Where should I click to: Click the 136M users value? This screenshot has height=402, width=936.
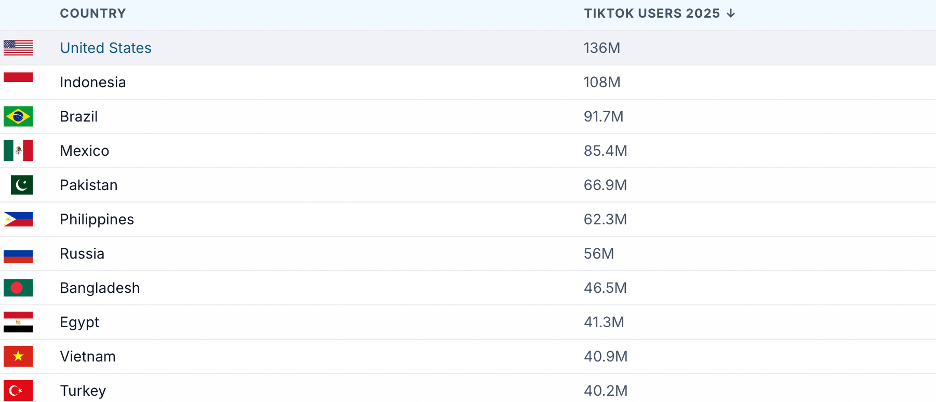point(601,48)
